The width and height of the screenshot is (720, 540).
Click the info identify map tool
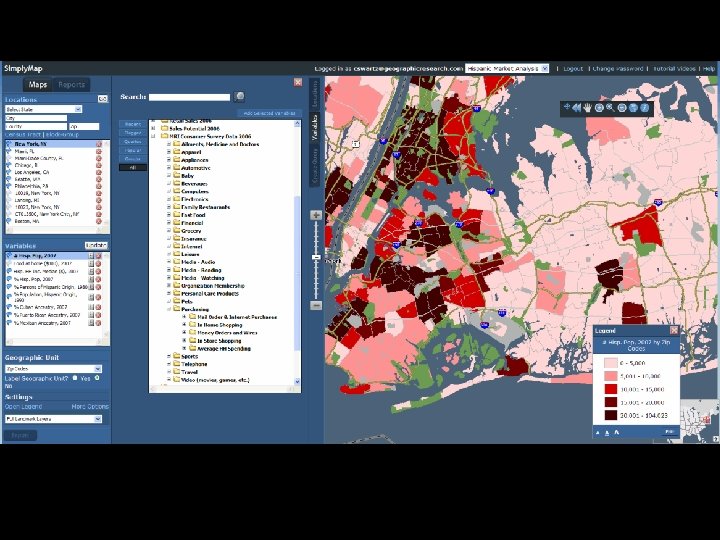click(x=645, y=108)
